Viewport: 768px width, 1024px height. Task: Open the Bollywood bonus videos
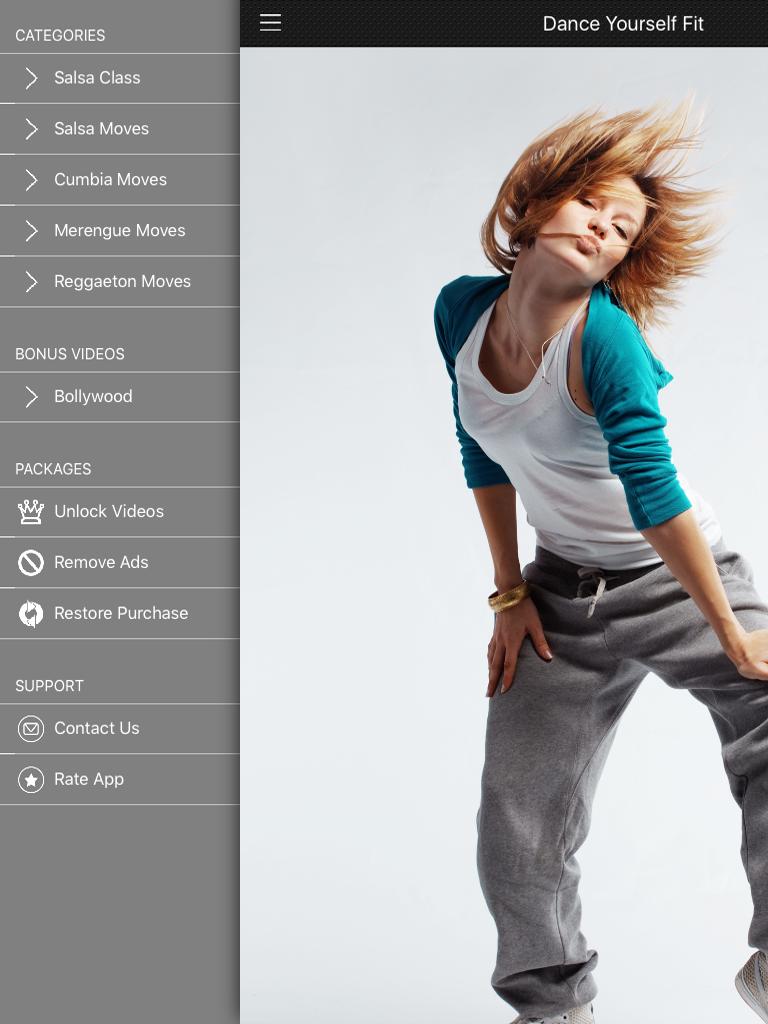(120, 397)
